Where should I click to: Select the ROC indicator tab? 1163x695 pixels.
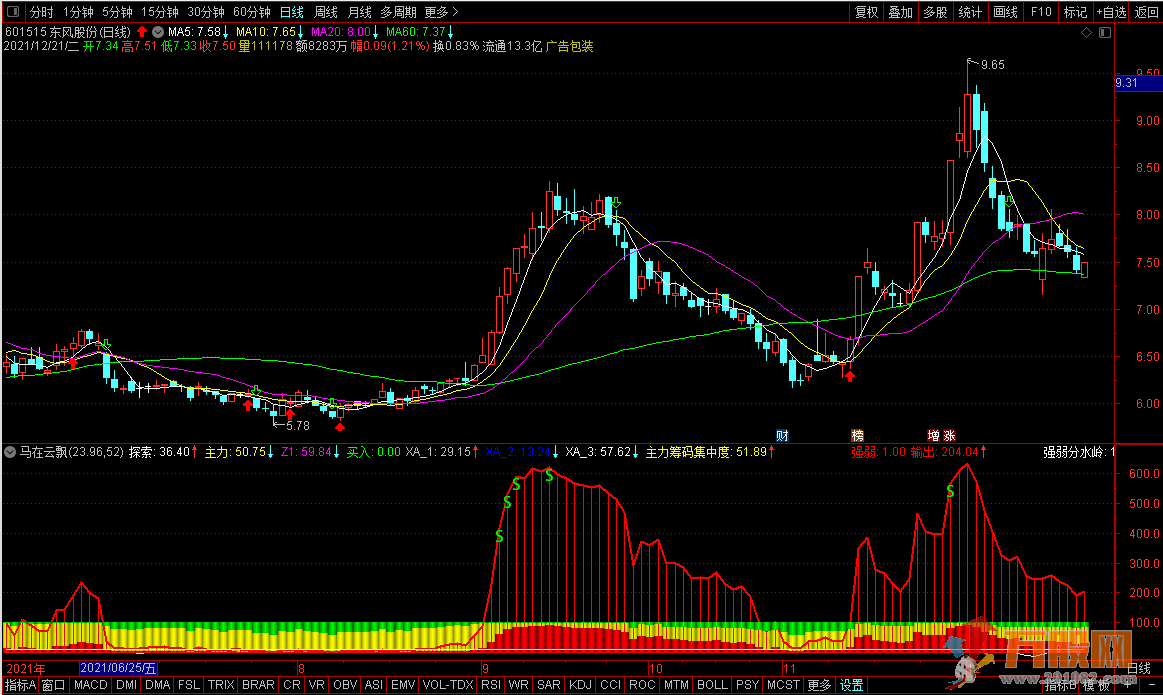point(642,685)
